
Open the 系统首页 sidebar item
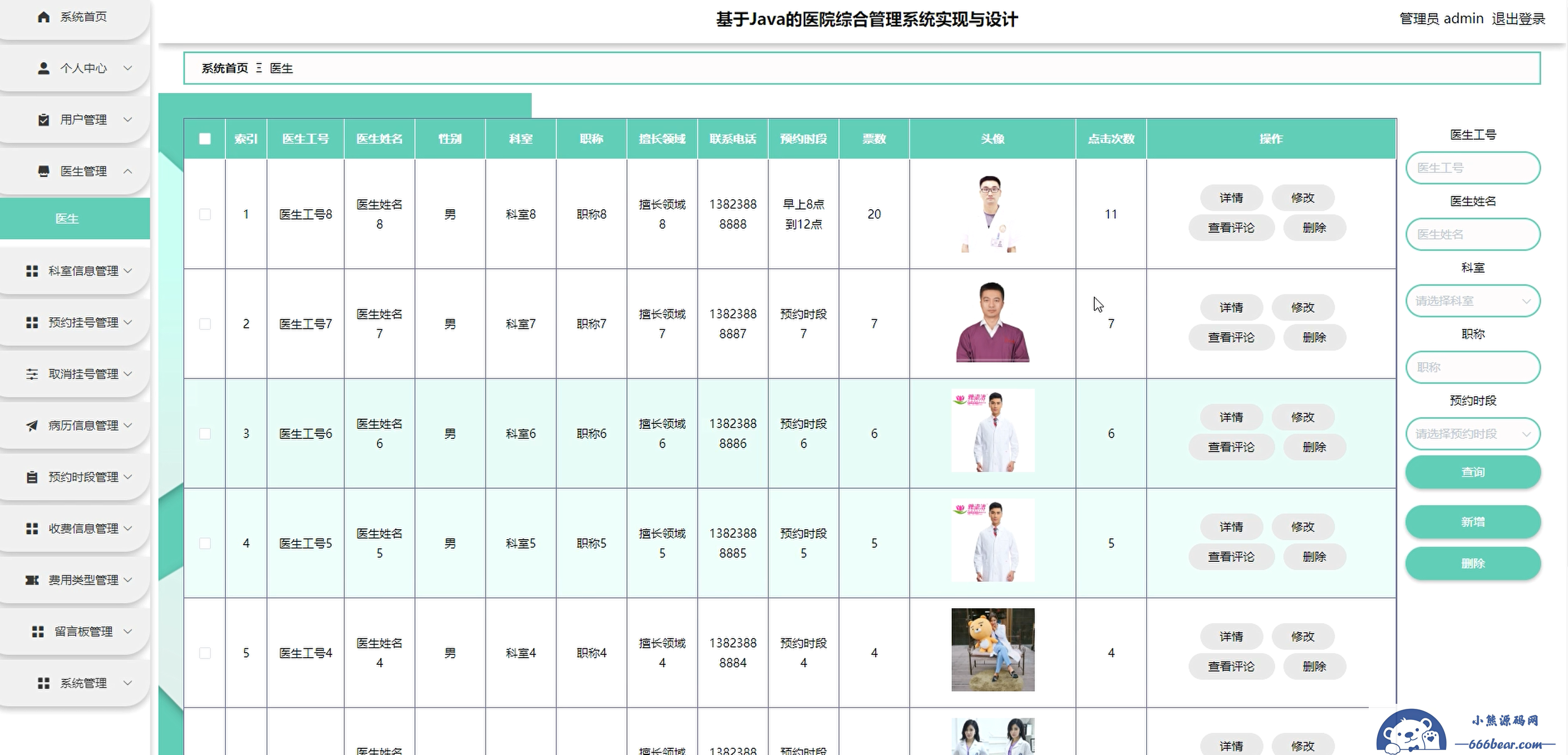[75, 17]
